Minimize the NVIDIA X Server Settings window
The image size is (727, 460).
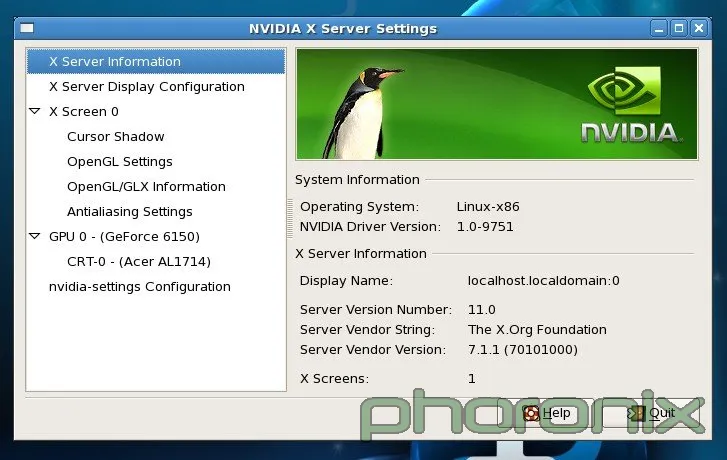pos(658,29)
